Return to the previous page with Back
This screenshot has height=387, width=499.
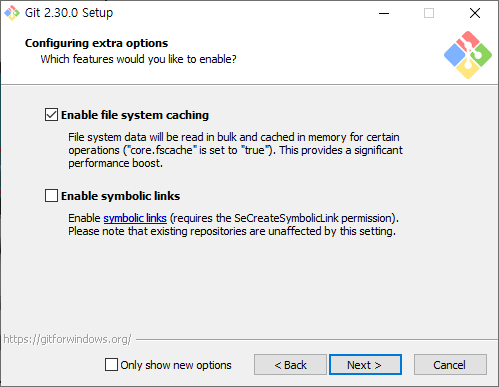(x=290, y=365)
